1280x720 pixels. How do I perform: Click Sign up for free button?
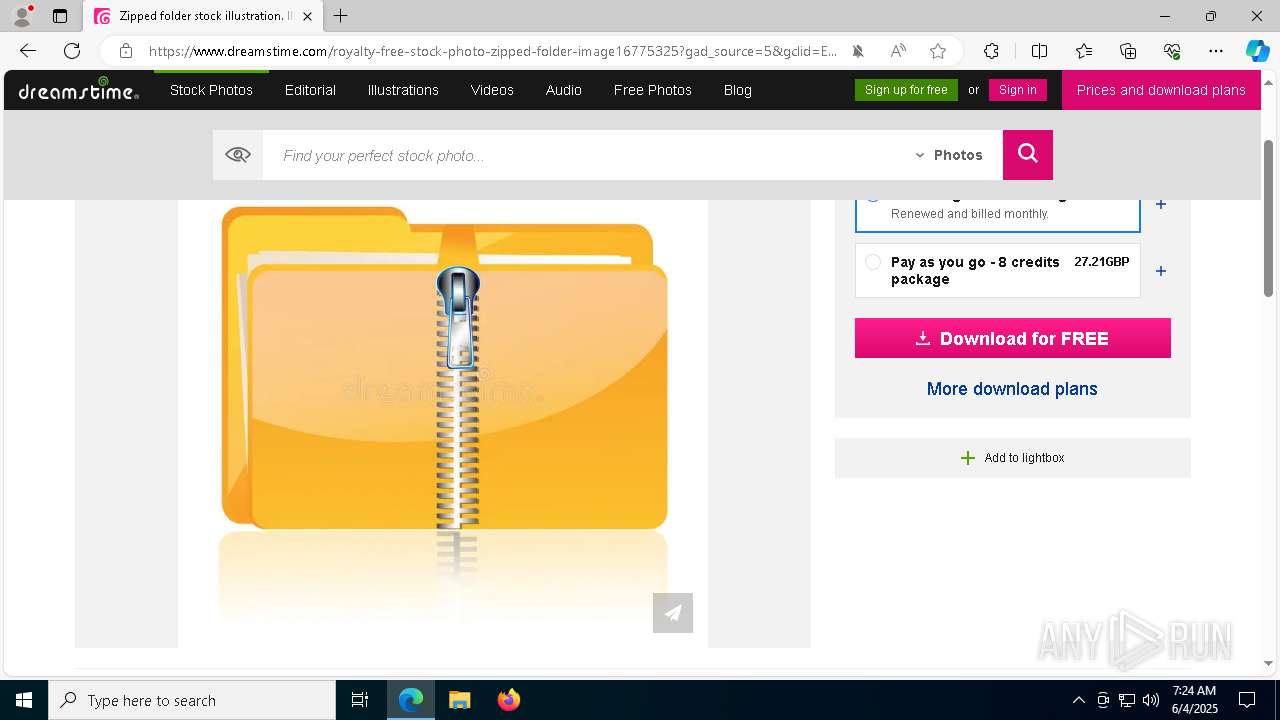click(906, 90)
